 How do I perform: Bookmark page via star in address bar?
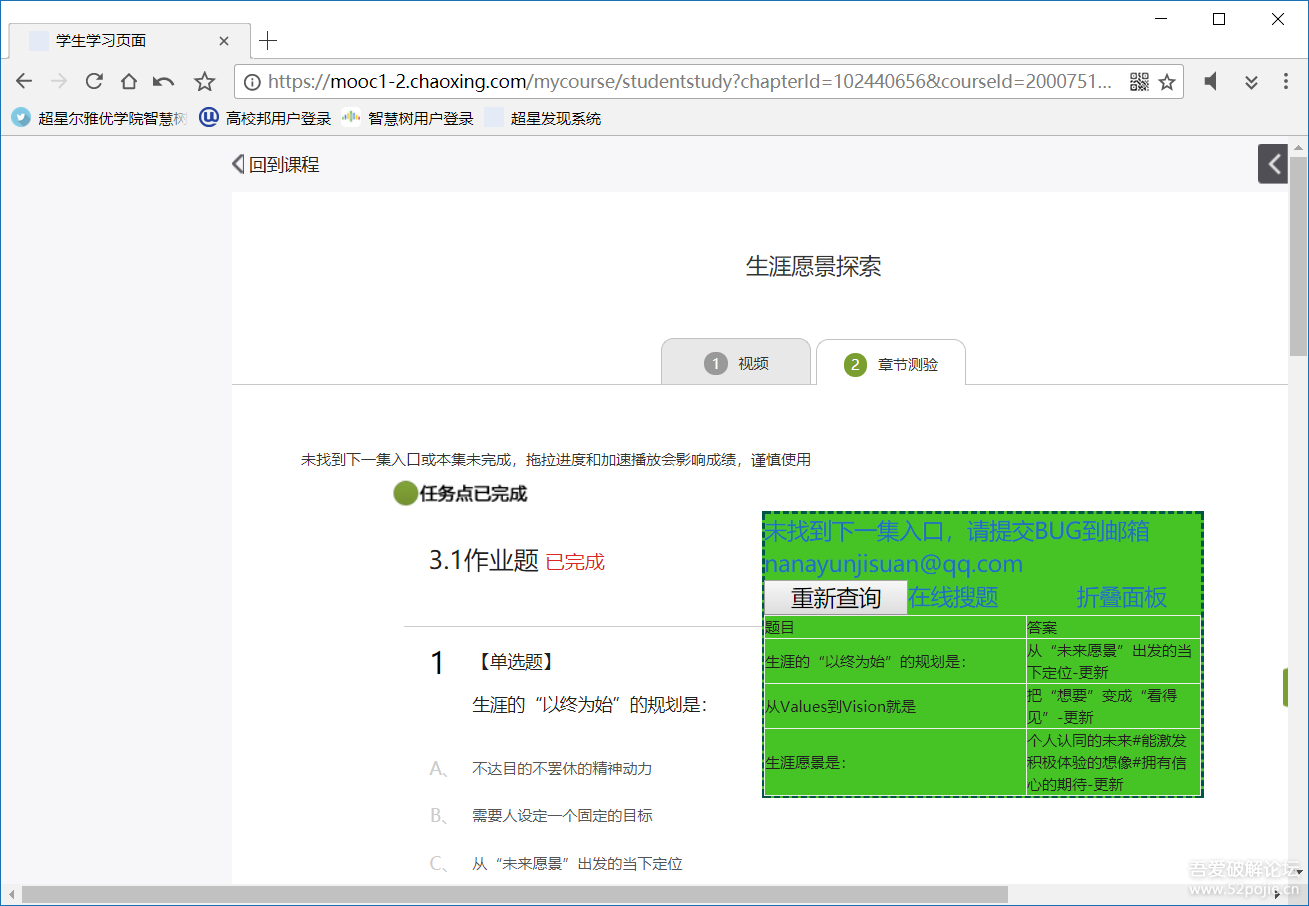pos(1167,82)
